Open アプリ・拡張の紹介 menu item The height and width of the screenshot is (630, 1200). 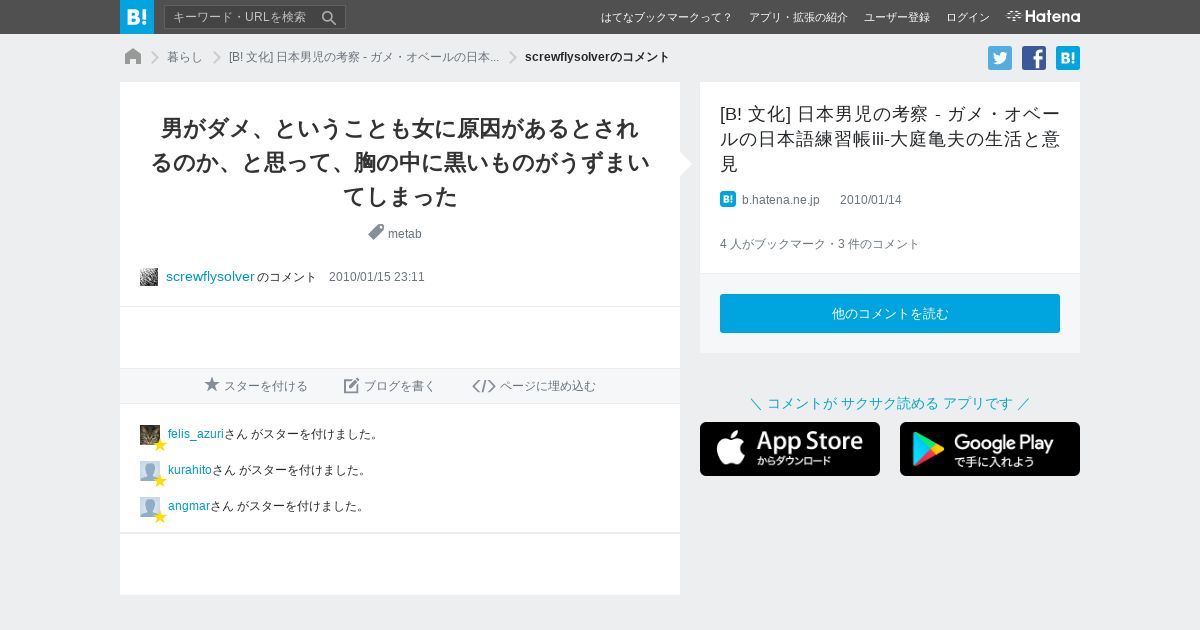[x=798, y=17]
